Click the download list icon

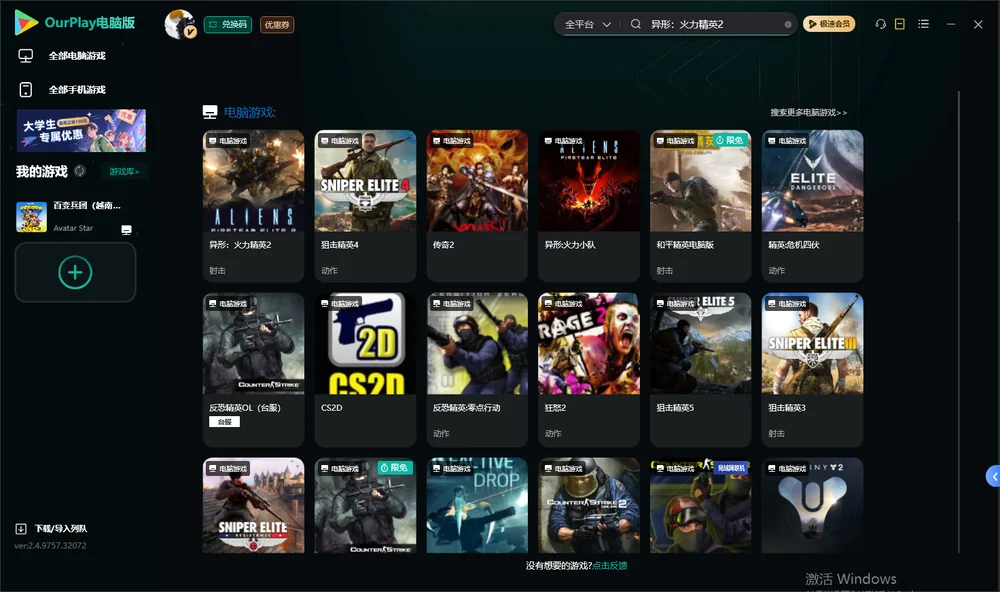point(21,529)
